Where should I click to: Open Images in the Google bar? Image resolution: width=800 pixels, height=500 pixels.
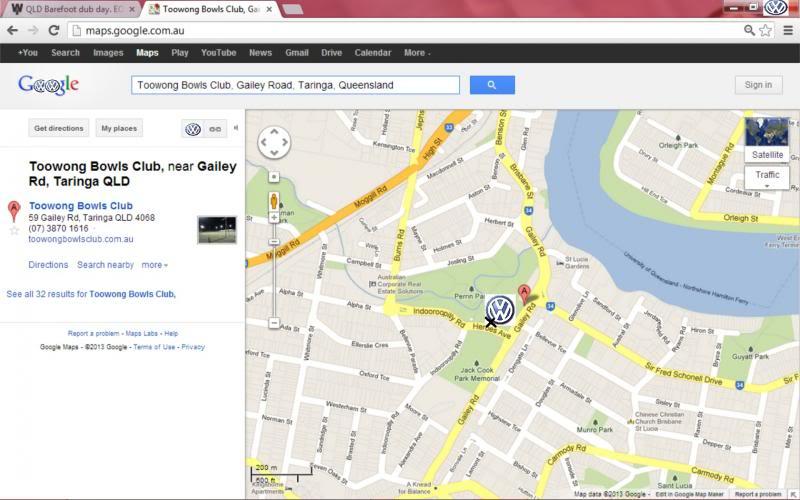(x=108, y=53)
